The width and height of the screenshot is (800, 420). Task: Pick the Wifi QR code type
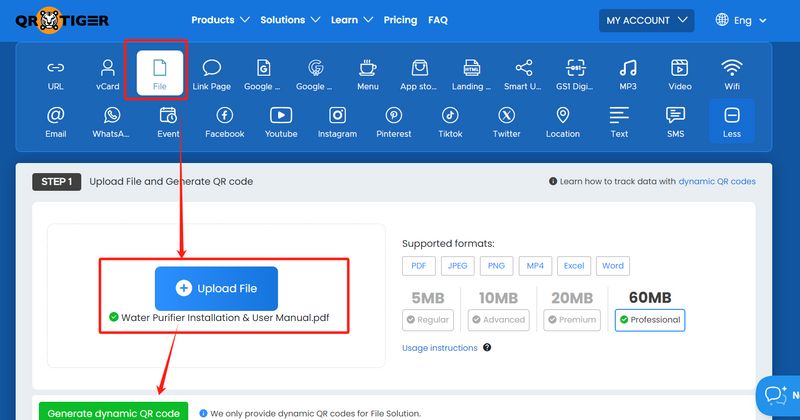tap(732, 75)
